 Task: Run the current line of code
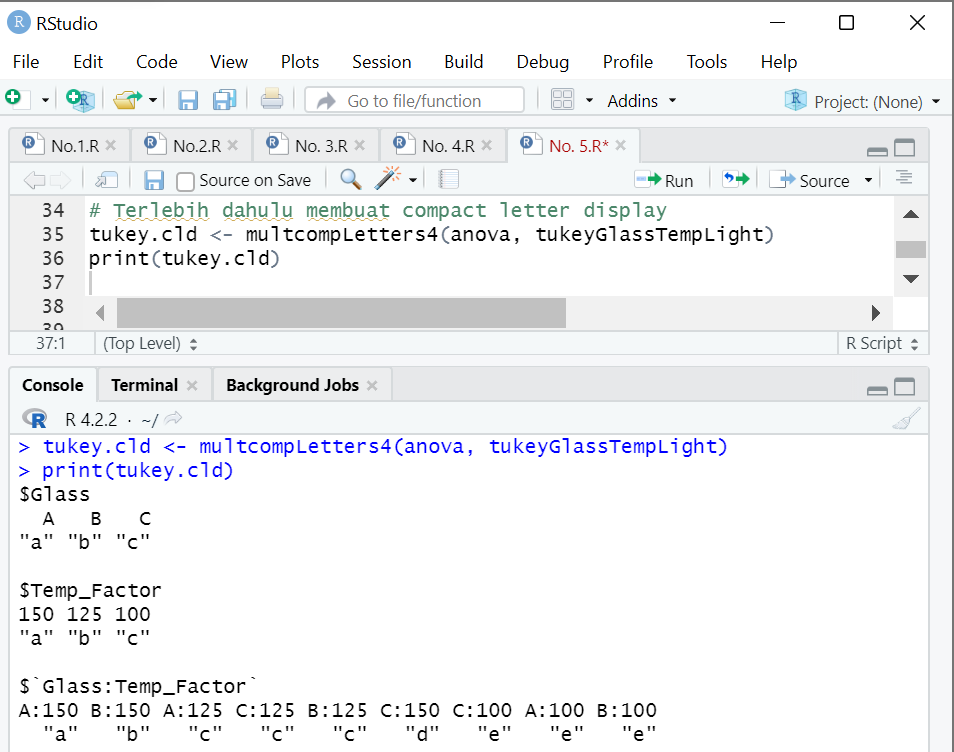[x=664, y=179]
